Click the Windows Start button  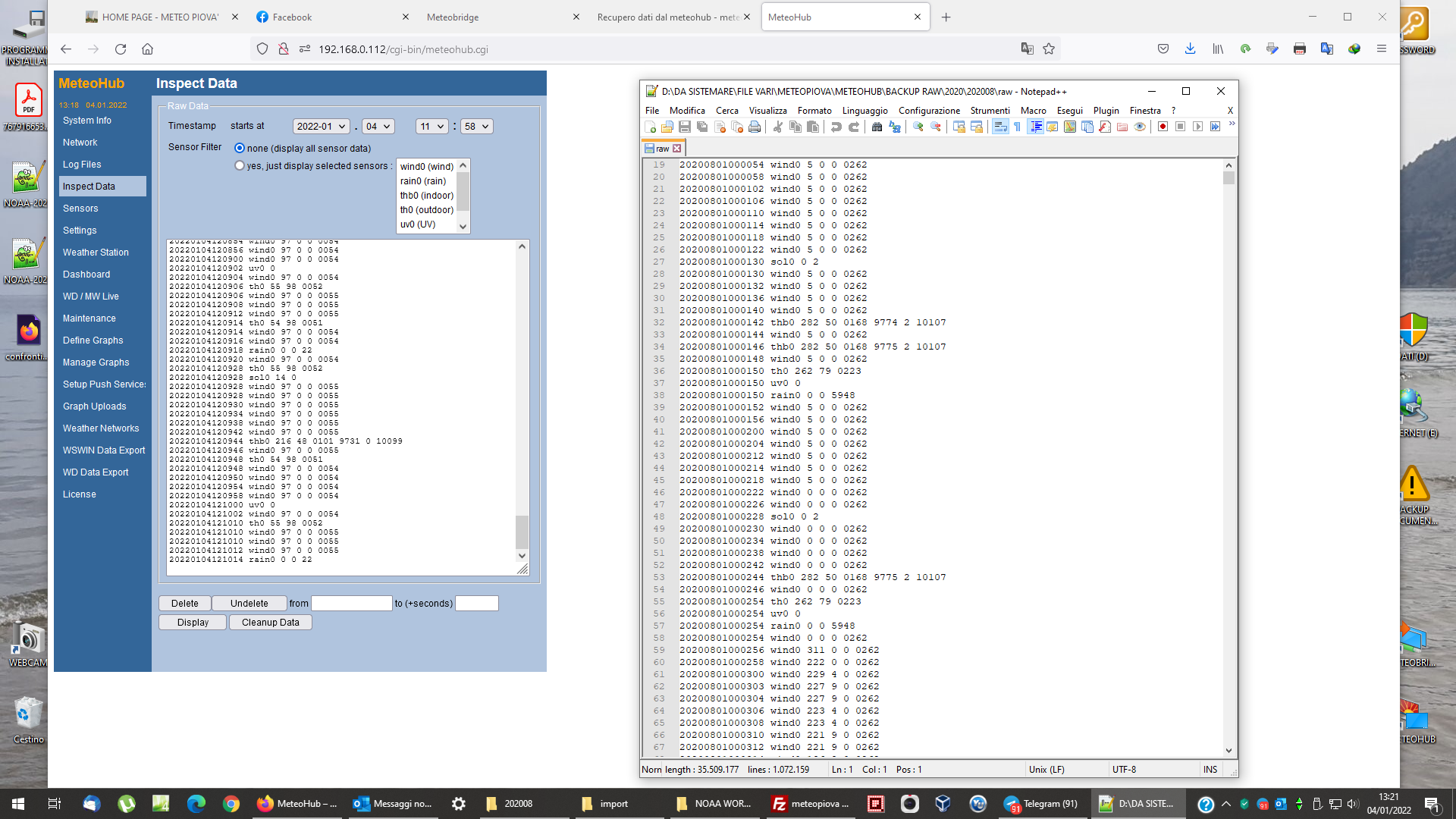coord(18,804)
